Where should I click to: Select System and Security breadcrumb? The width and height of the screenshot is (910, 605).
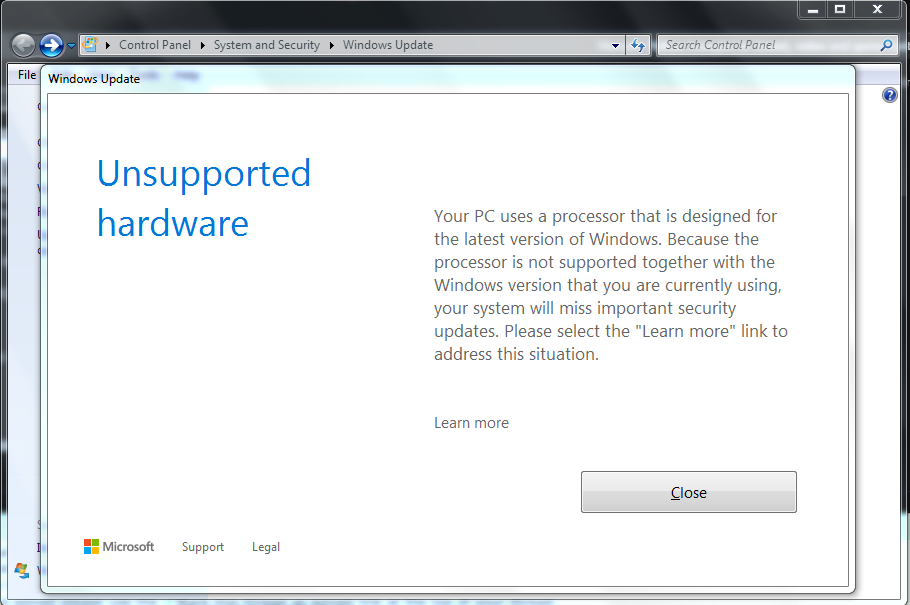click(x=266, y=45)
